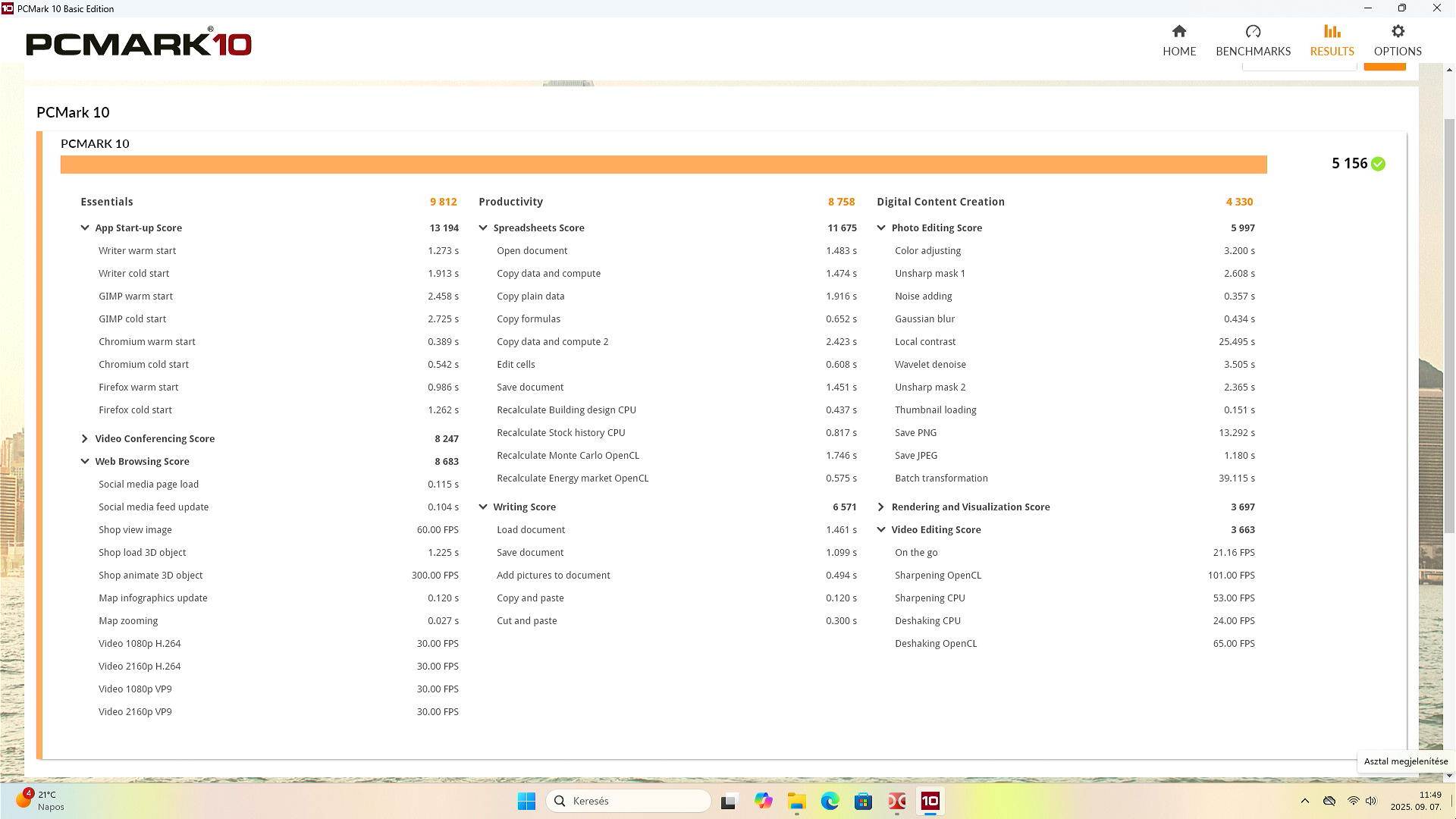
Task: Expand the Video Conferencing Score section
Action: pos(85,438)
